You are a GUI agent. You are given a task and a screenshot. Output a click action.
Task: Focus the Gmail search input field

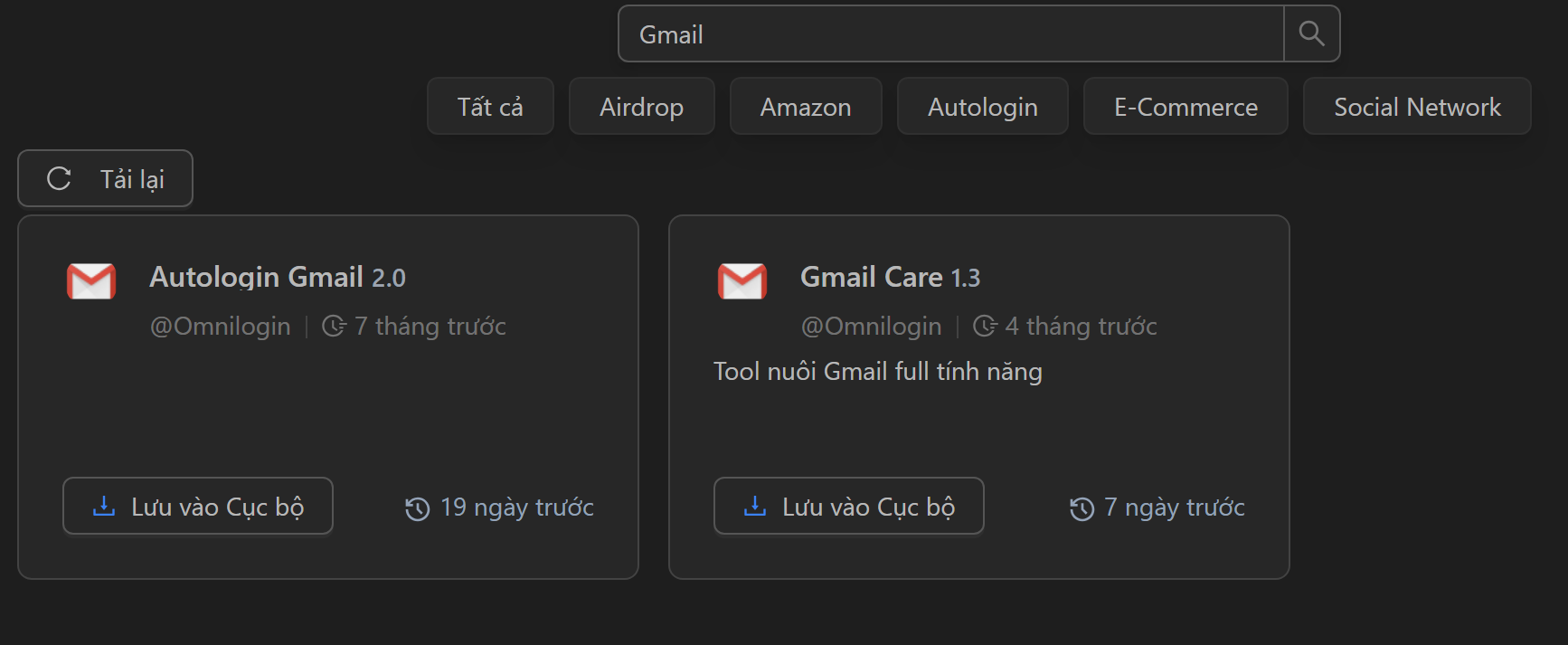(949, 34)
